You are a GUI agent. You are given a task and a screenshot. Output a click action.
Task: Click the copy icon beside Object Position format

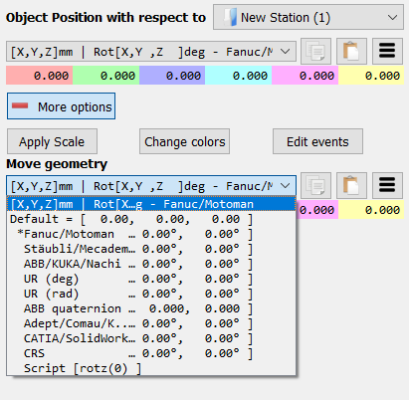click(x=316, y=51)
